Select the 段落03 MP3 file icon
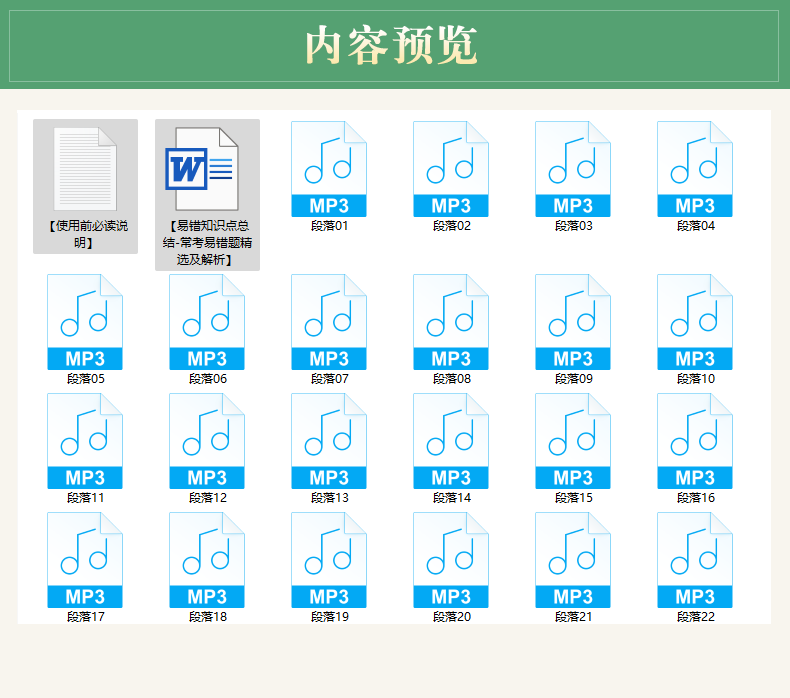Image resolution: width=790 pixels, height=698 pixels. [x=573, y=169]
